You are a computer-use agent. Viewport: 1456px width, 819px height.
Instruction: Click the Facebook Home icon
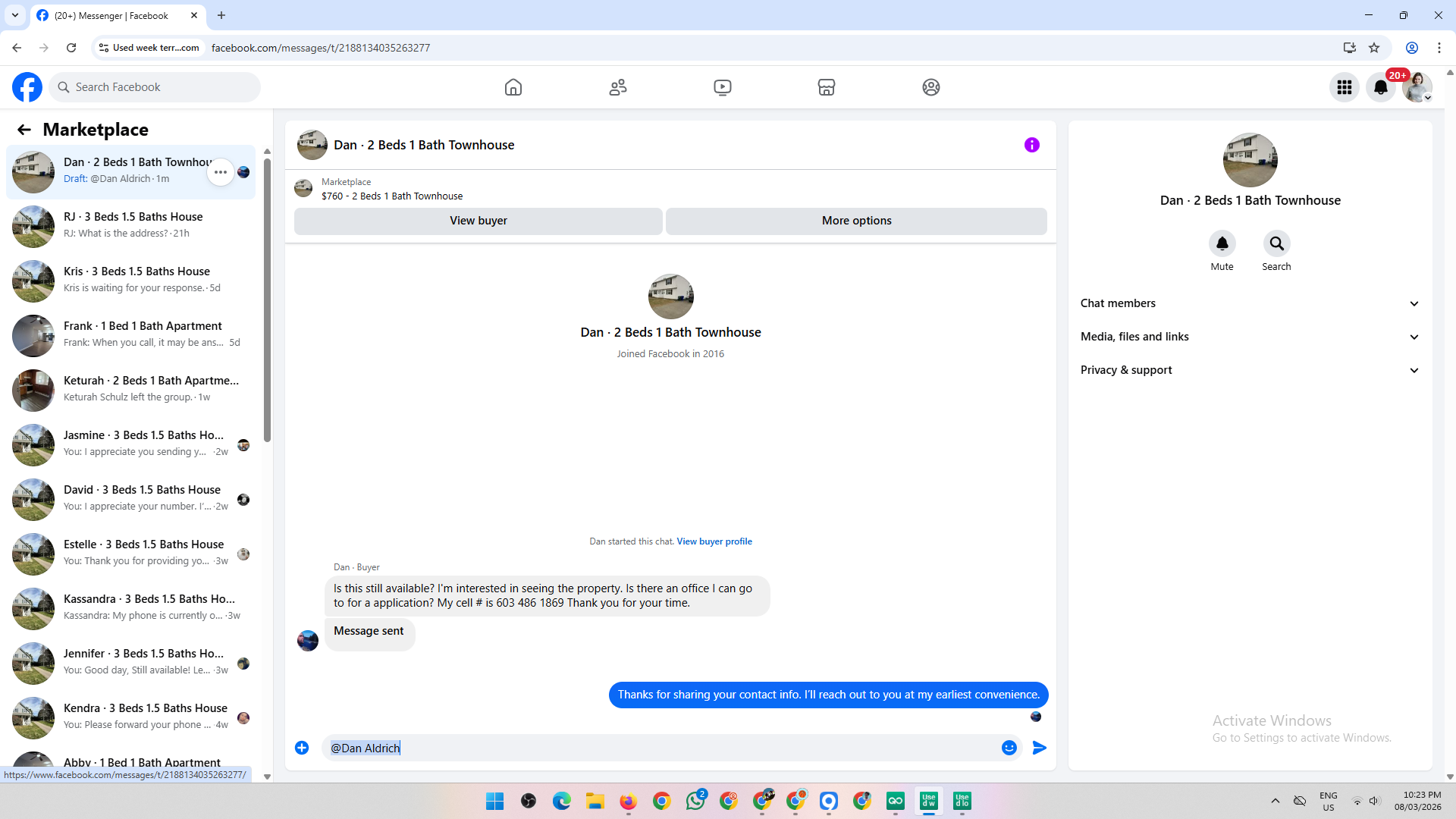(x=513, y=87)
